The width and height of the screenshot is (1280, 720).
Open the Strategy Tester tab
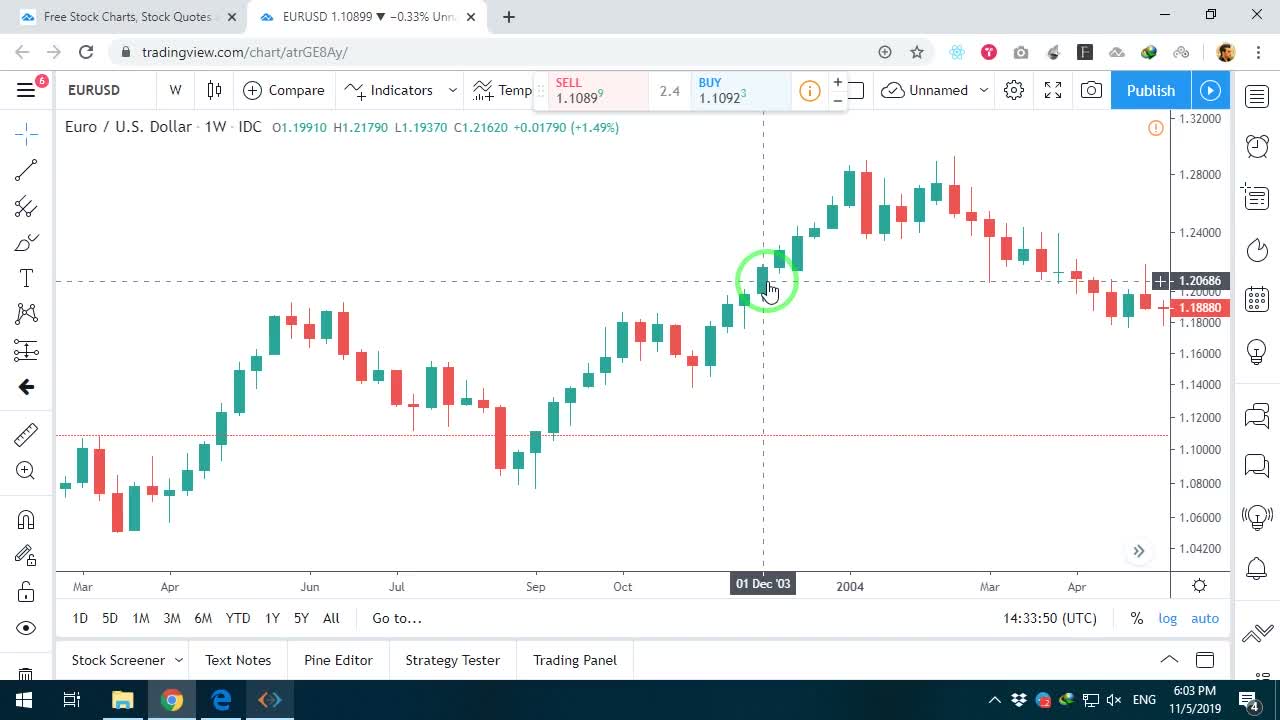452,660
